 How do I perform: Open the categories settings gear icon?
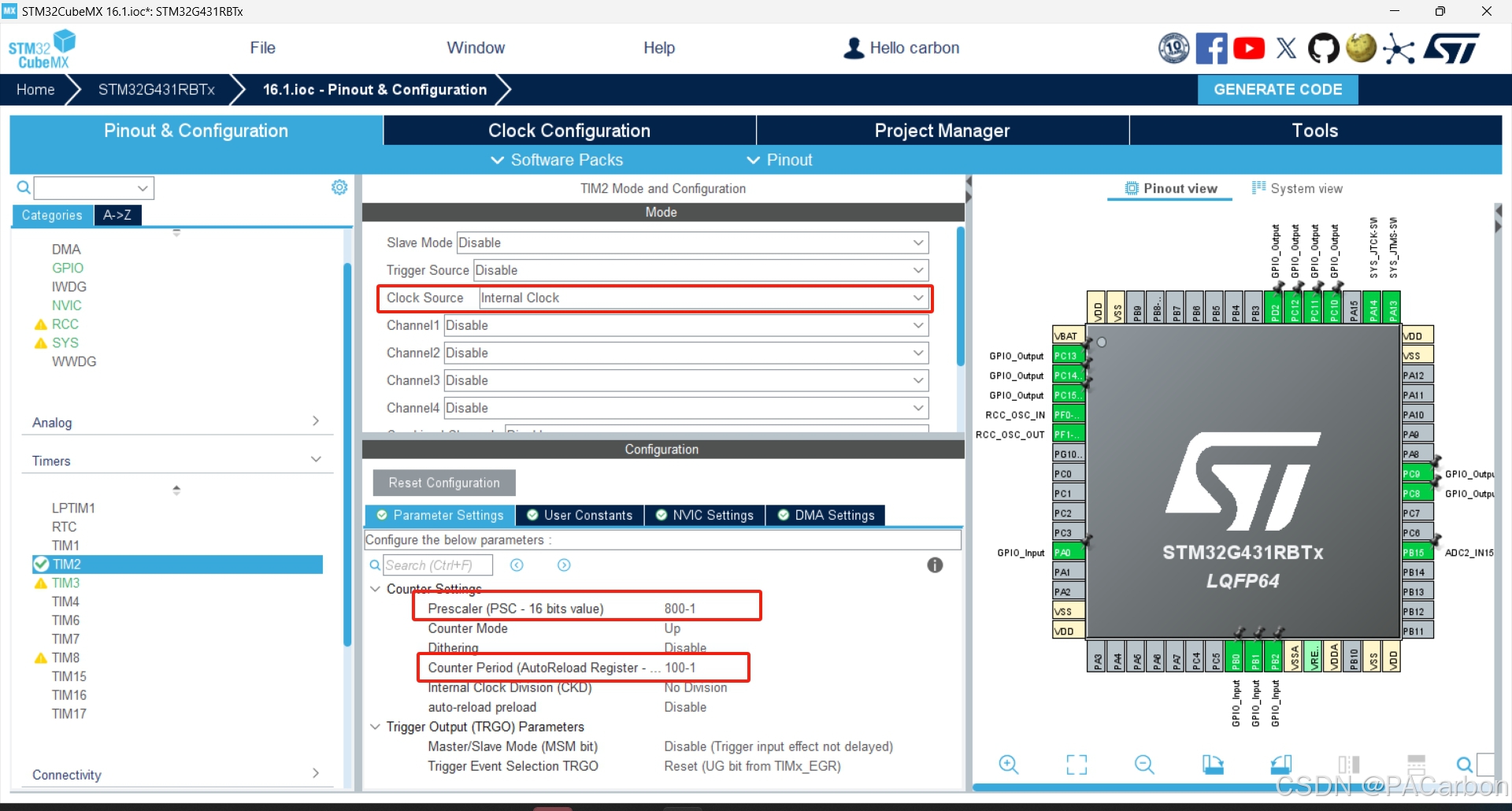tap(339, 187)
